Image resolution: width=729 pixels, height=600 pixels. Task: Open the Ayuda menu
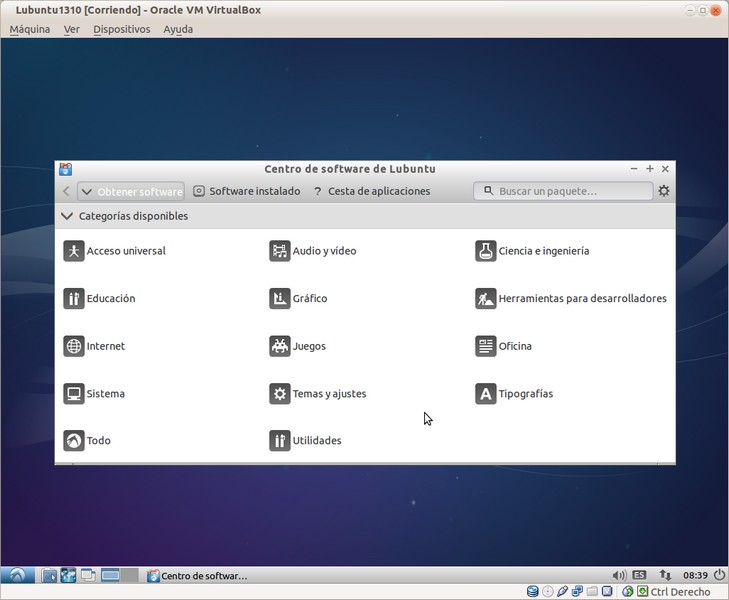(178, 29)
